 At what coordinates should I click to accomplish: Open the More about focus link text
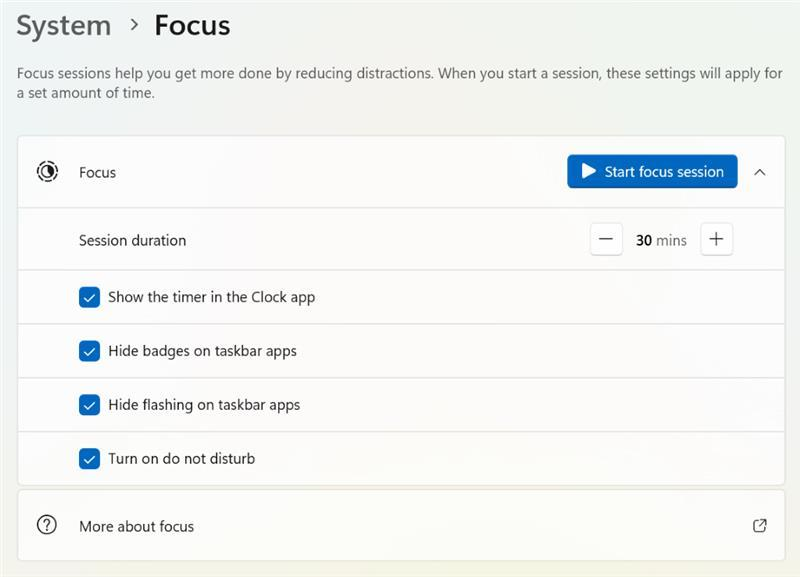click(136, 526)
